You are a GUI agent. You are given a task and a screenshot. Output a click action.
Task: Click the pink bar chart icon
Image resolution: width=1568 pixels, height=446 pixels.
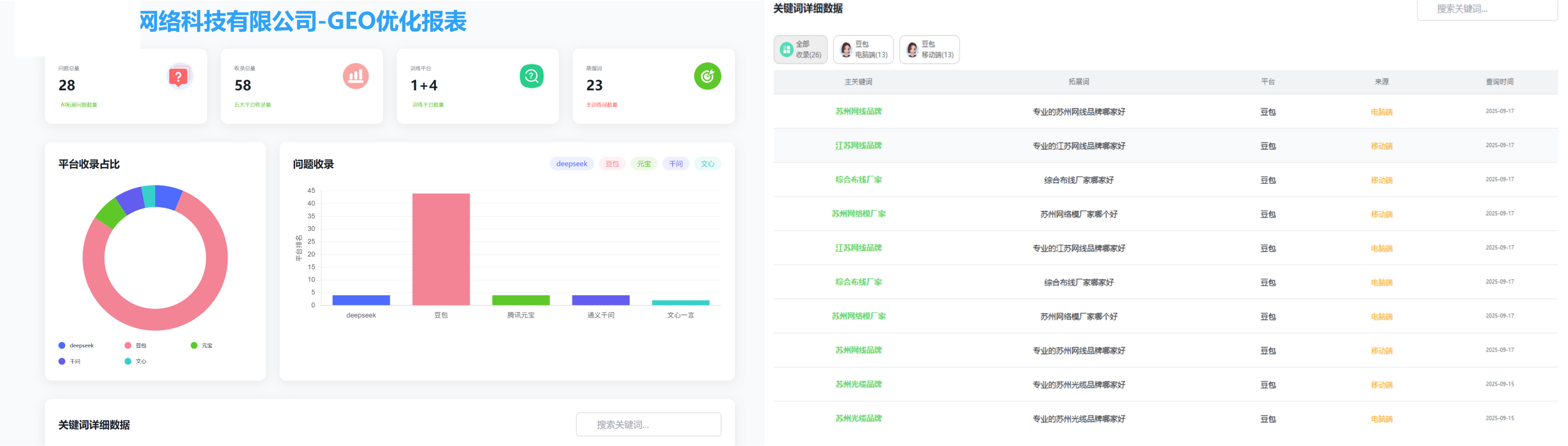pos(356,76)
